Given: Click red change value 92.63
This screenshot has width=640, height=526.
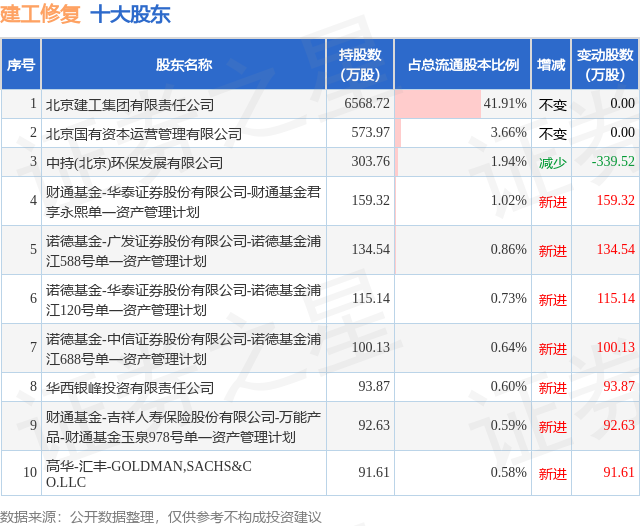Looking at the screenshot, I should point(619,425).
